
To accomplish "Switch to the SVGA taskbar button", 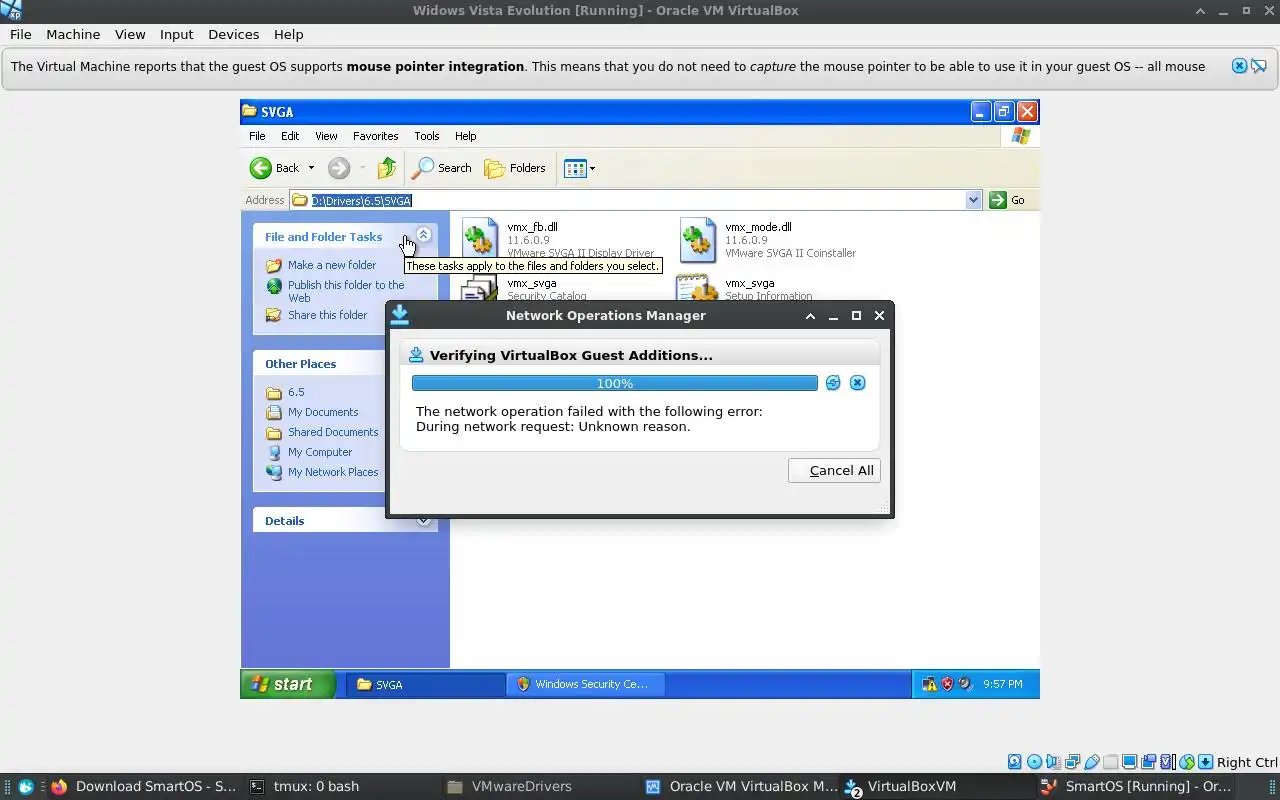I will point(426,684).
